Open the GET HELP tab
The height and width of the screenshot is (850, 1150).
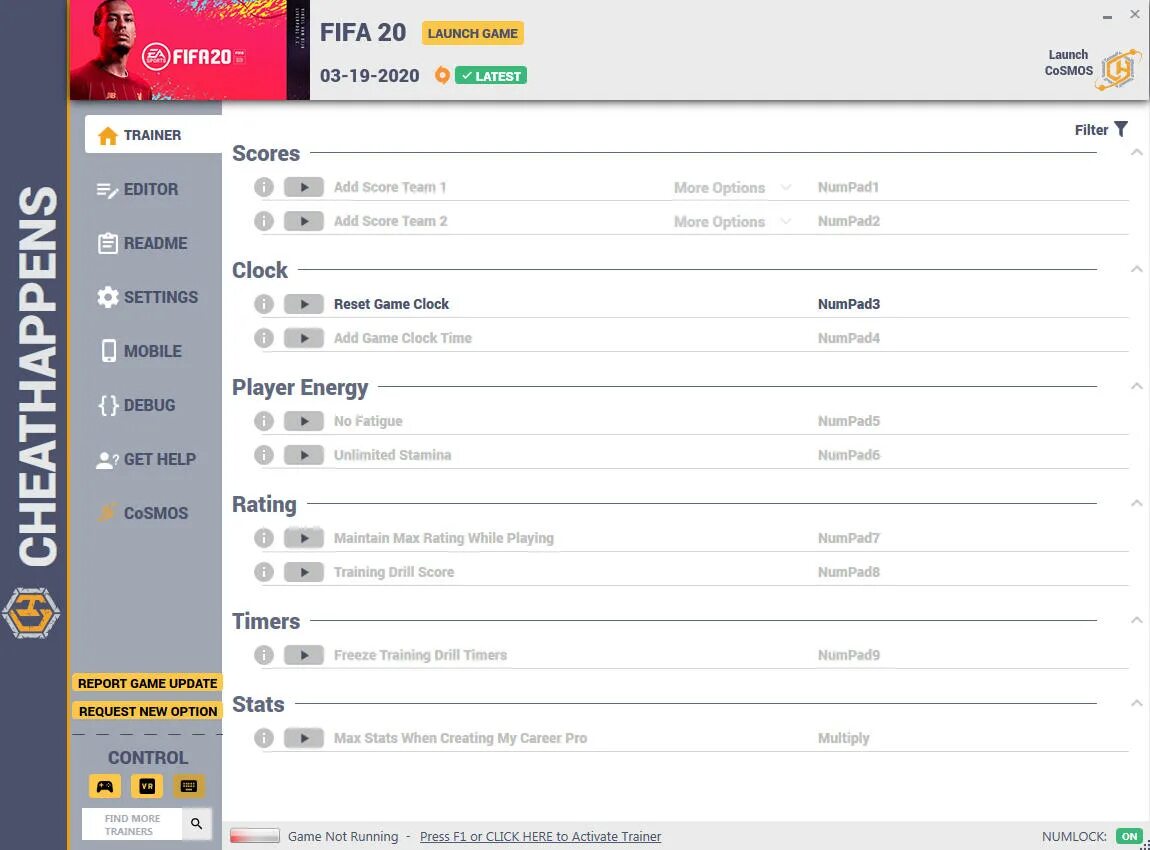pos(146,459)
